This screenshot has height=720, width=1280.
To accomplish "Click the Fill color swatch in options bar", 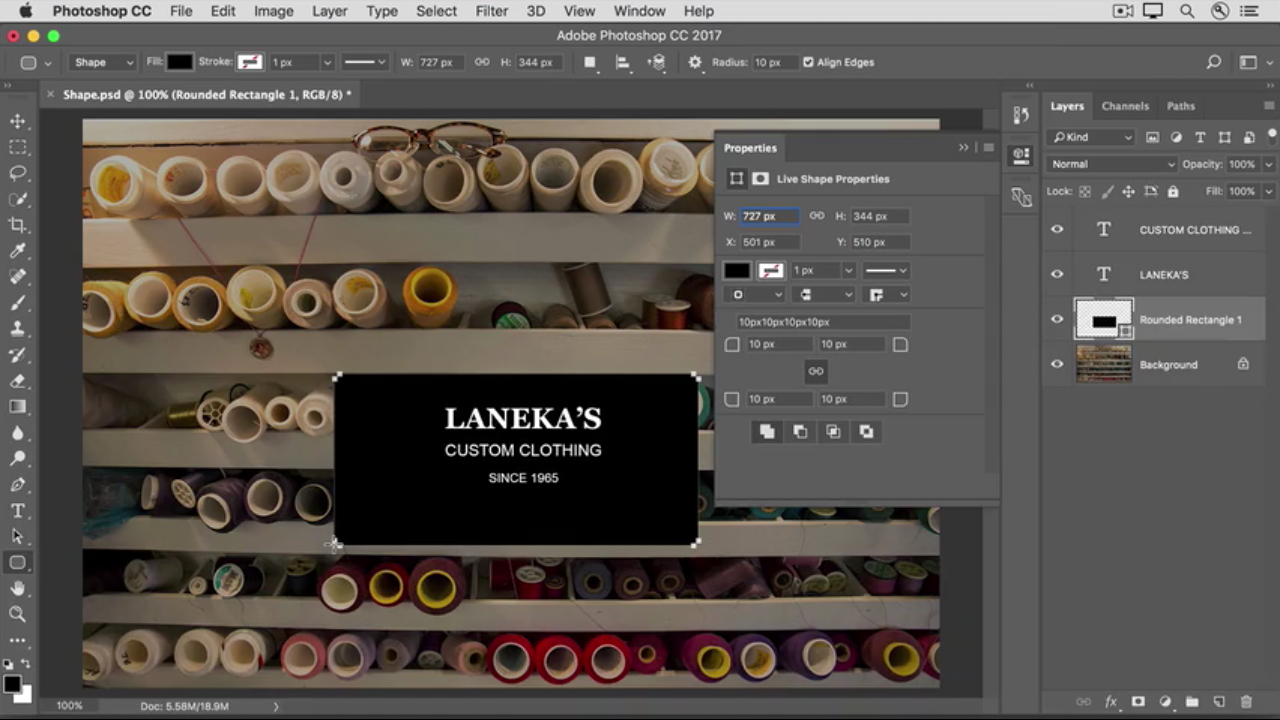I will [x=179, y=62].
